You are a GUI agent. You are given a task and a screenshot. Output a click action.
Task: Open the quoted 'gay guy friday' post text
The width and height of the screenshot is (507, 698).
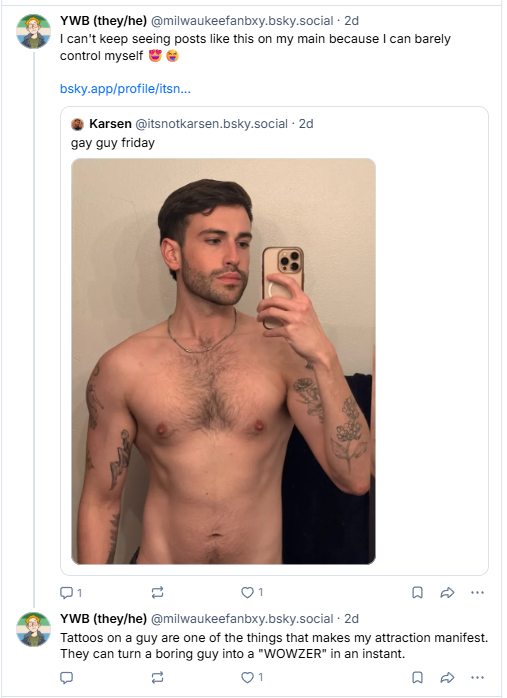point(113,143)
